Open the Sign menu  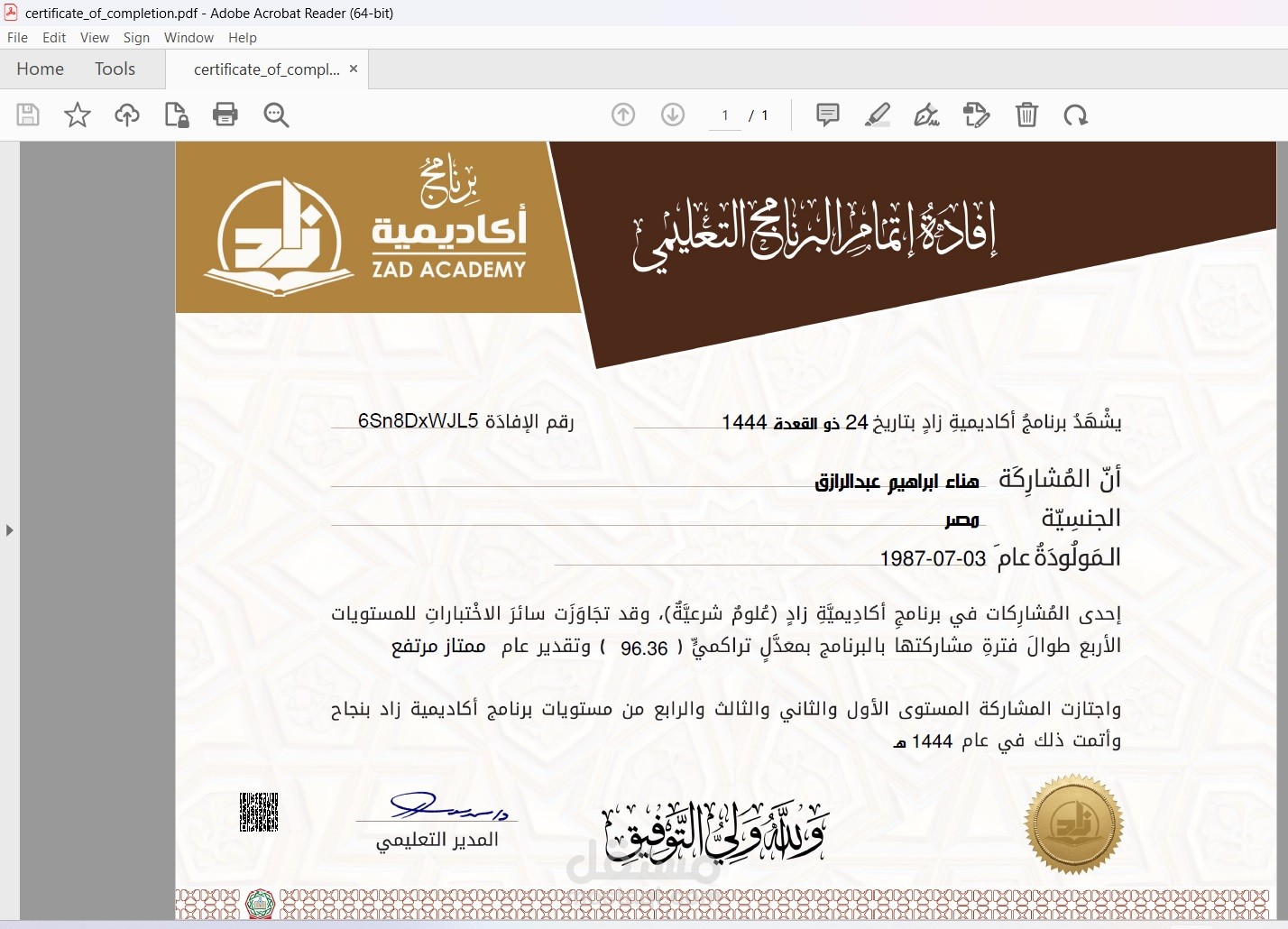point(136,37)
